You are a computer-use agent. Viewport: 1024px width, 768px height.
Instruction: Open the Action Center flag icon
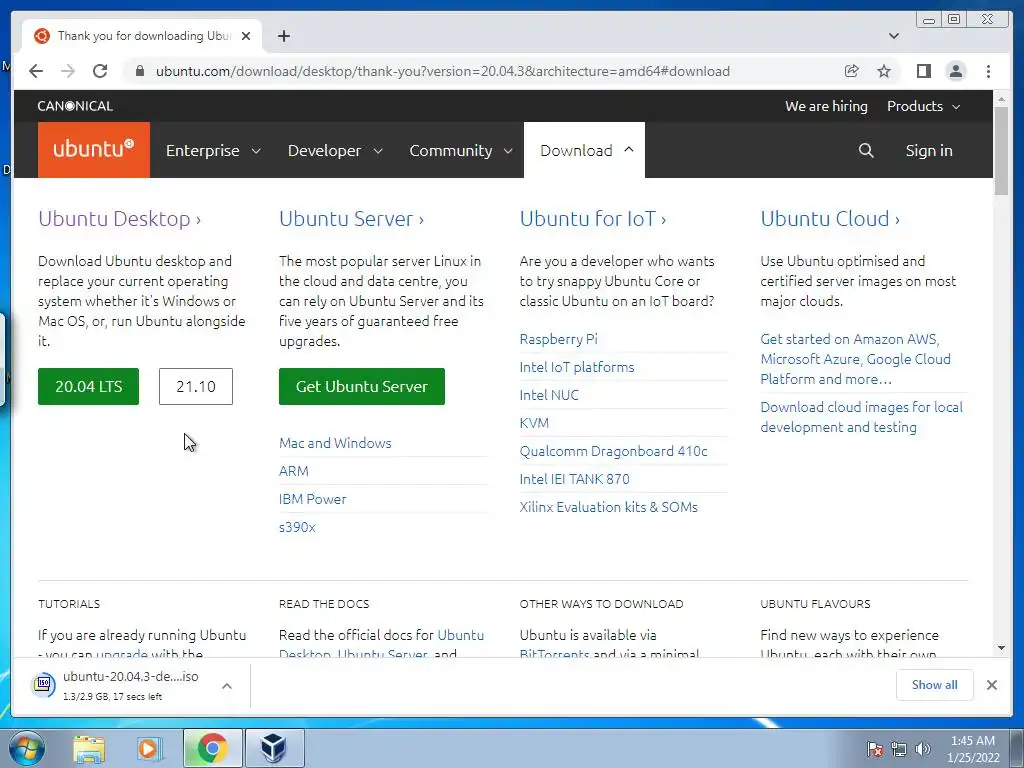coord(874,749)
